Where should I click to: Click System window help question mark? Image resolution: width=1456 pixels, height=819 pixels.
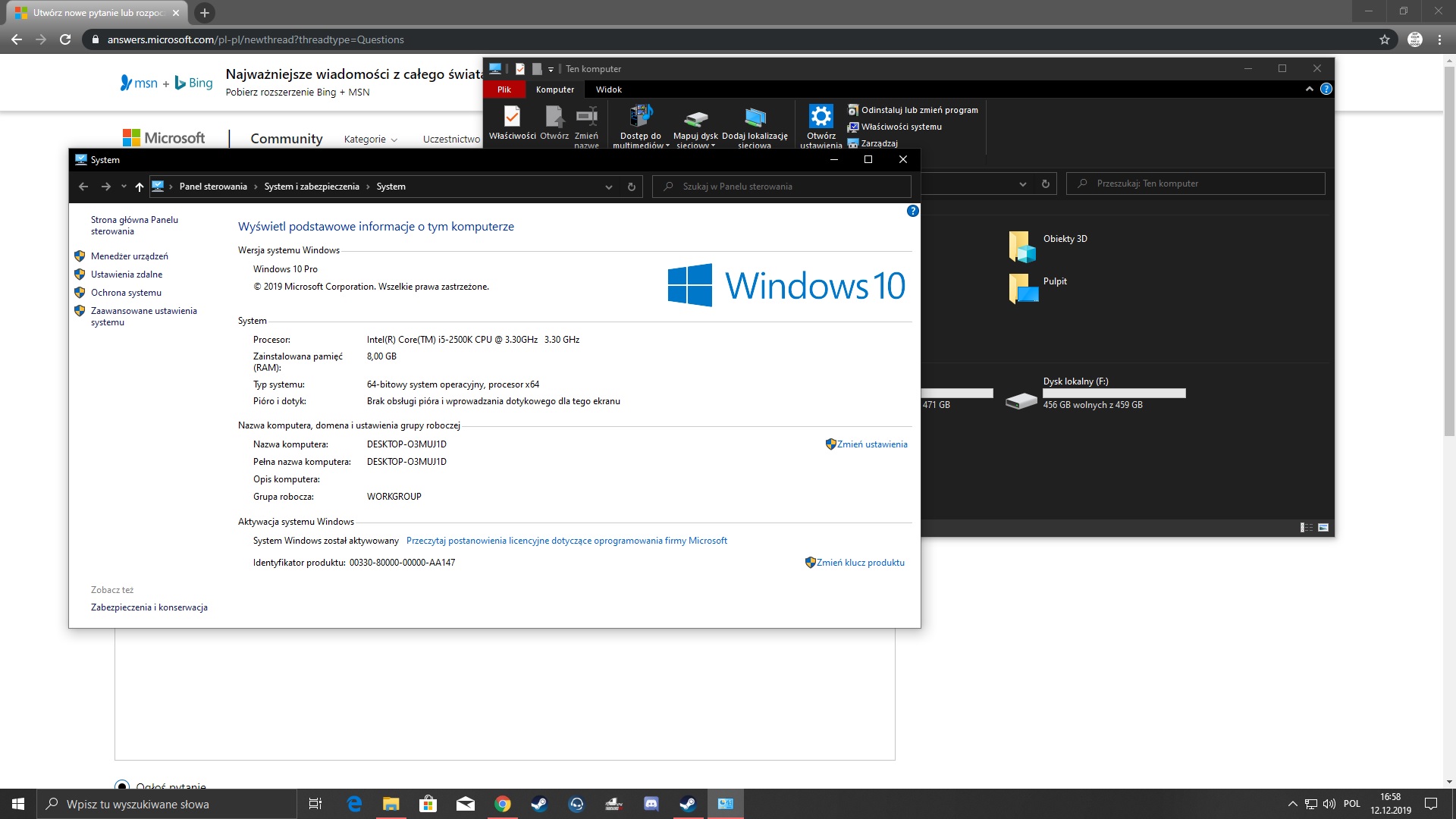912,211
